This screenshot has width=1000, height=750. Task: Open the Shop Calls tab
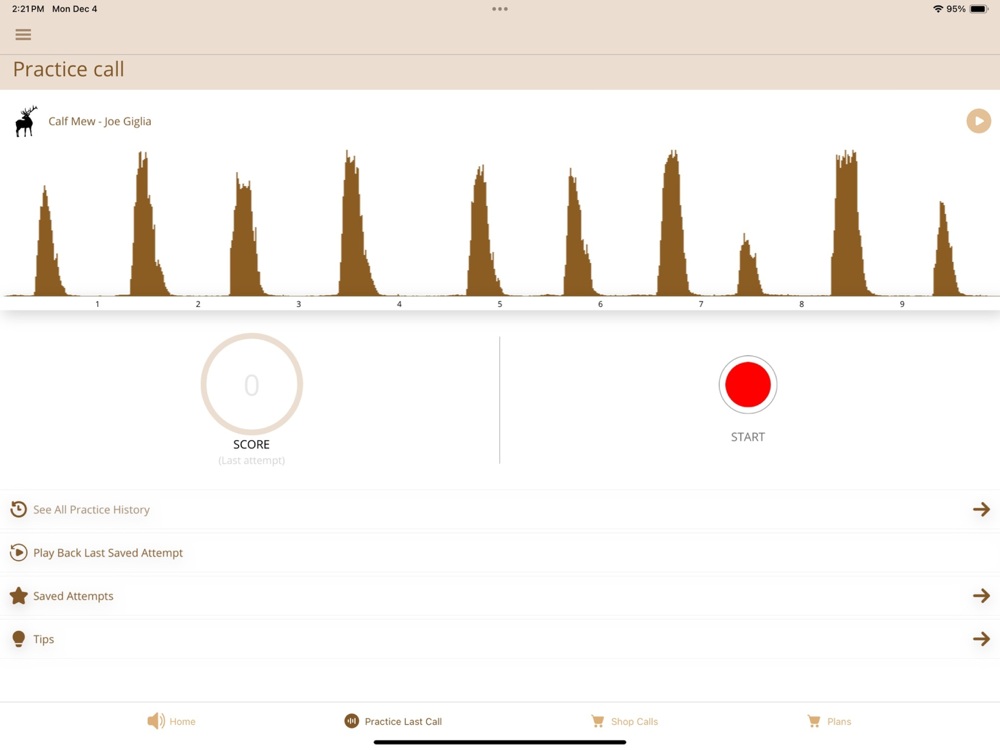624,721
